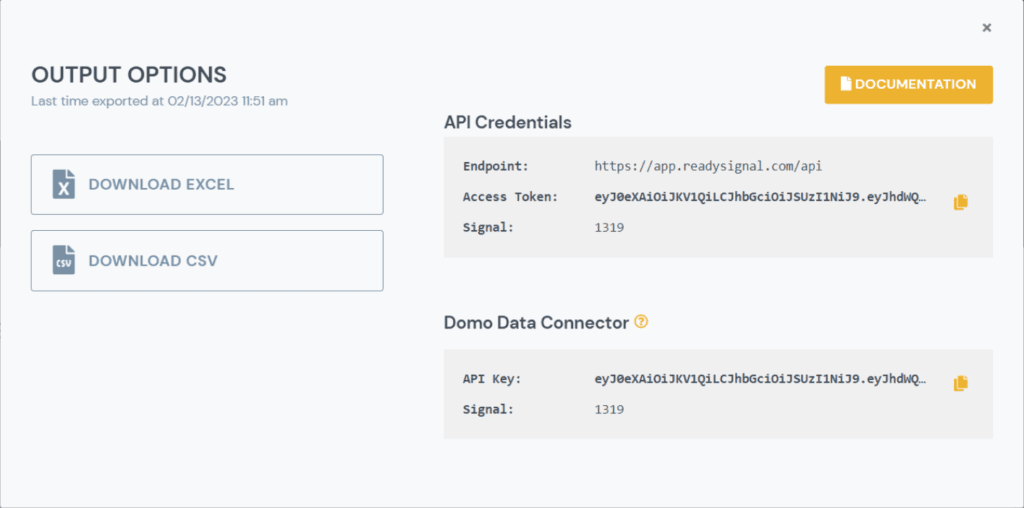
Task: Open the Documentation page
Action: pos(908,85)
